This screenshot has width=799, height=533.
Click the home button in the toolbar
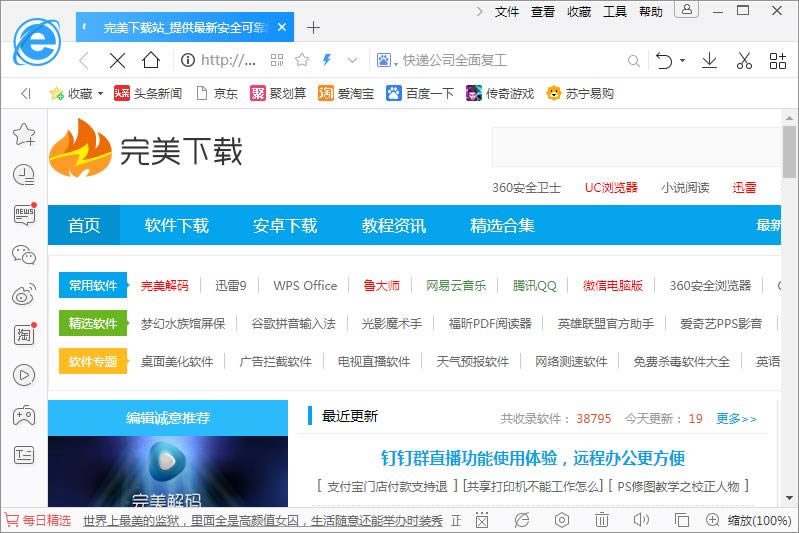tap(150, 60)
